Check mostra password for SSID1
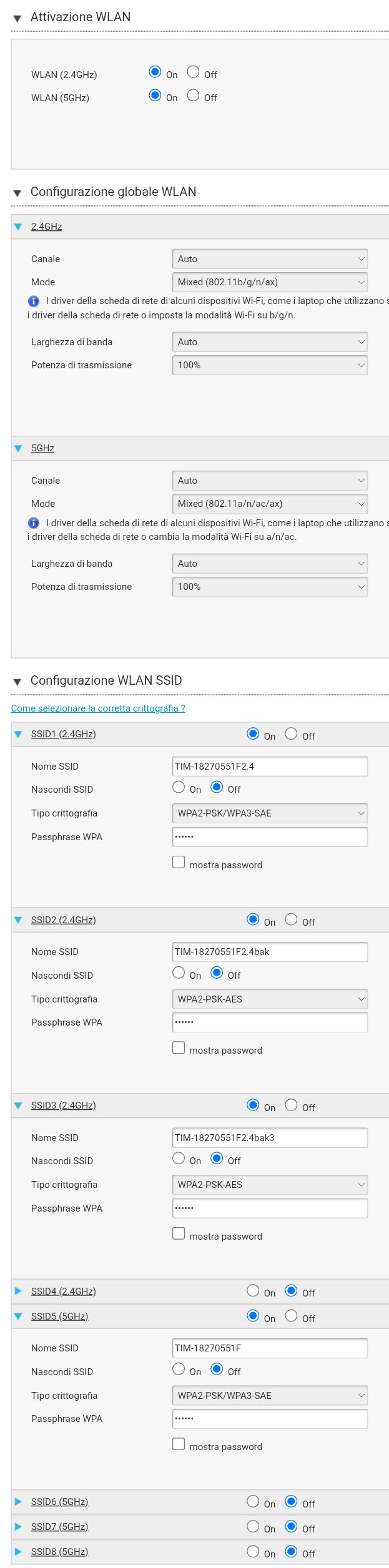The height and width of the screenshot is (1568, 389). (x=179, y=862)
